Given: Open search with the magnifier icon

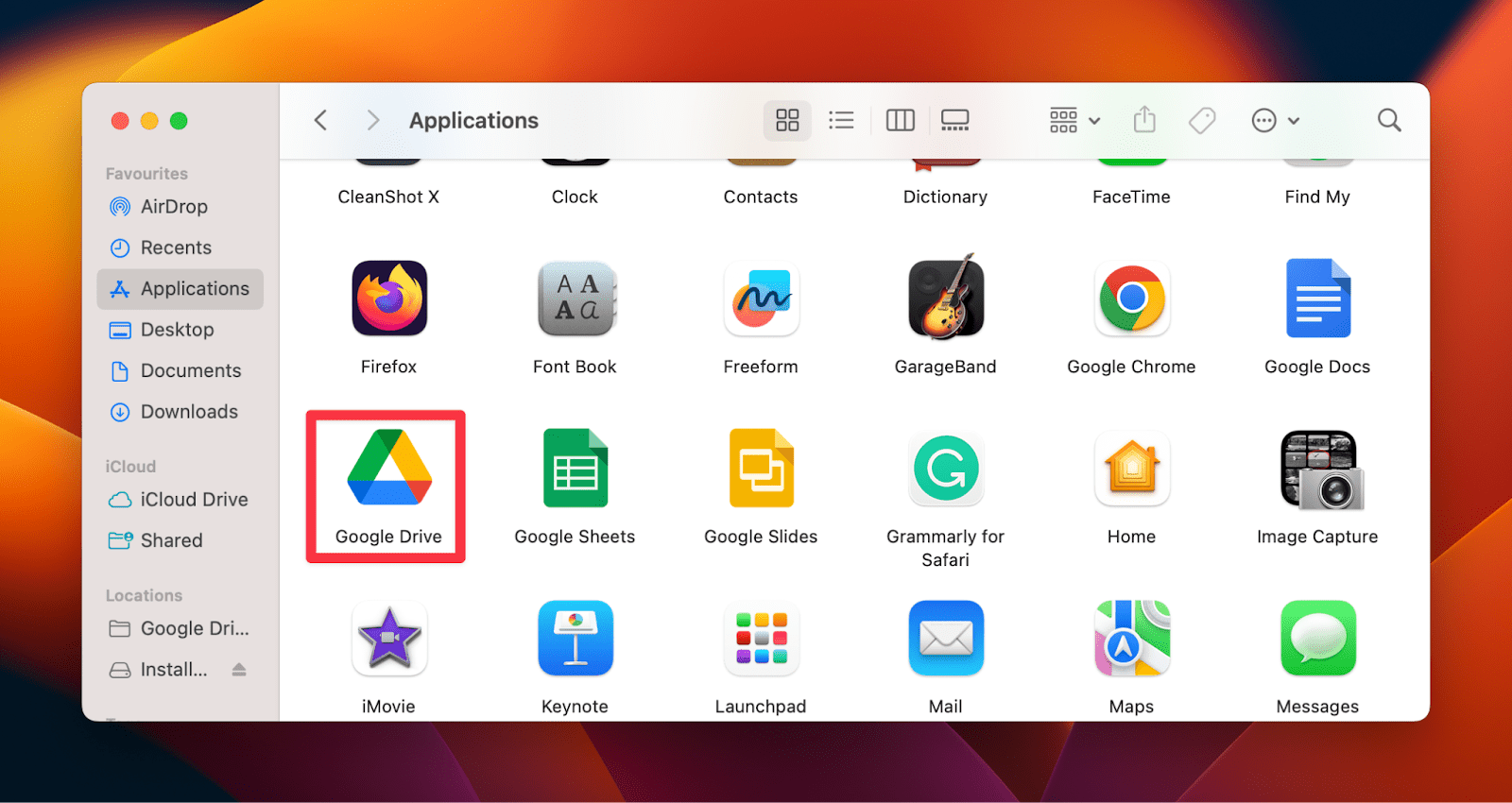Looking at the screenshot, I should [1389, 120].
